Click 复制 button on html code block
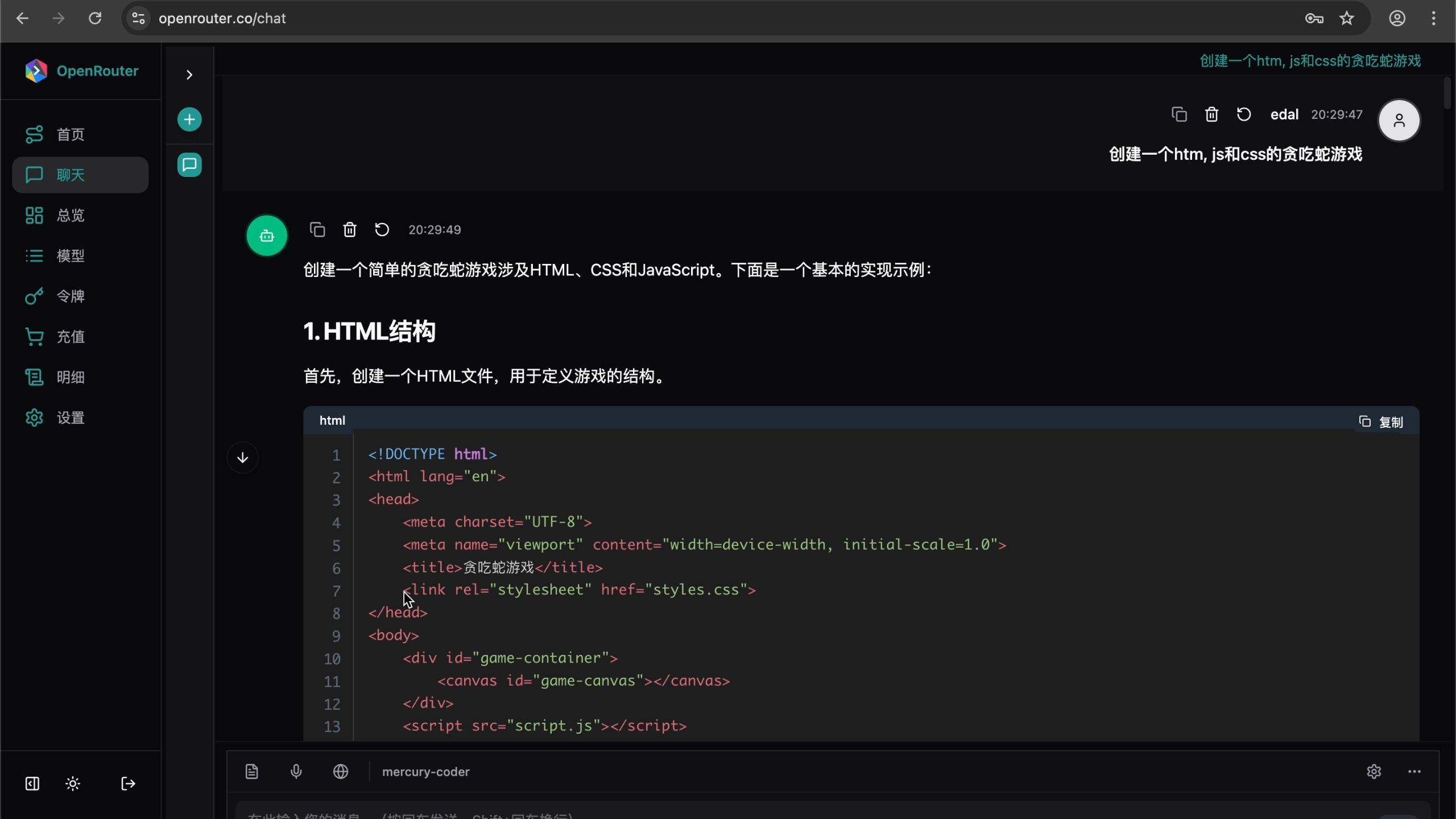Viewport: 1456px width, 819px height. pos(1382,422)
